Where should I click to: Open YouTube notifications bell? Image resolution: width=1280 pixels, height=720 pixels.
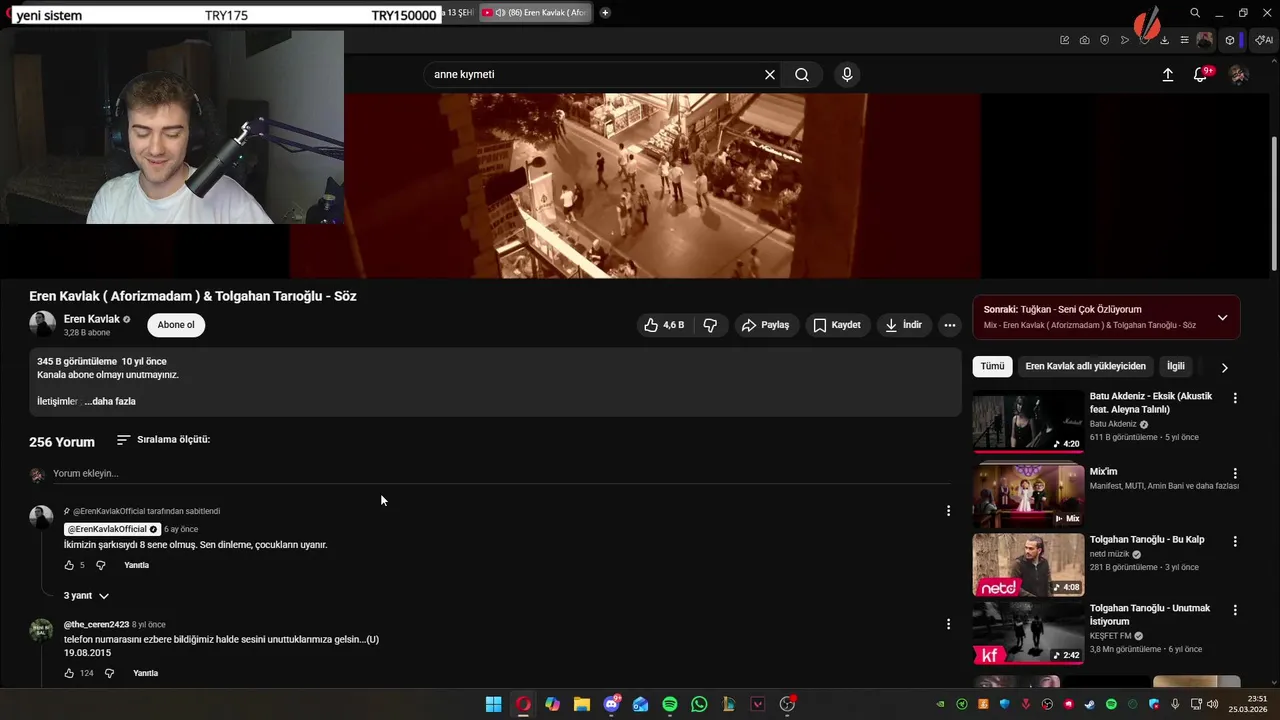pos(1200,75)
